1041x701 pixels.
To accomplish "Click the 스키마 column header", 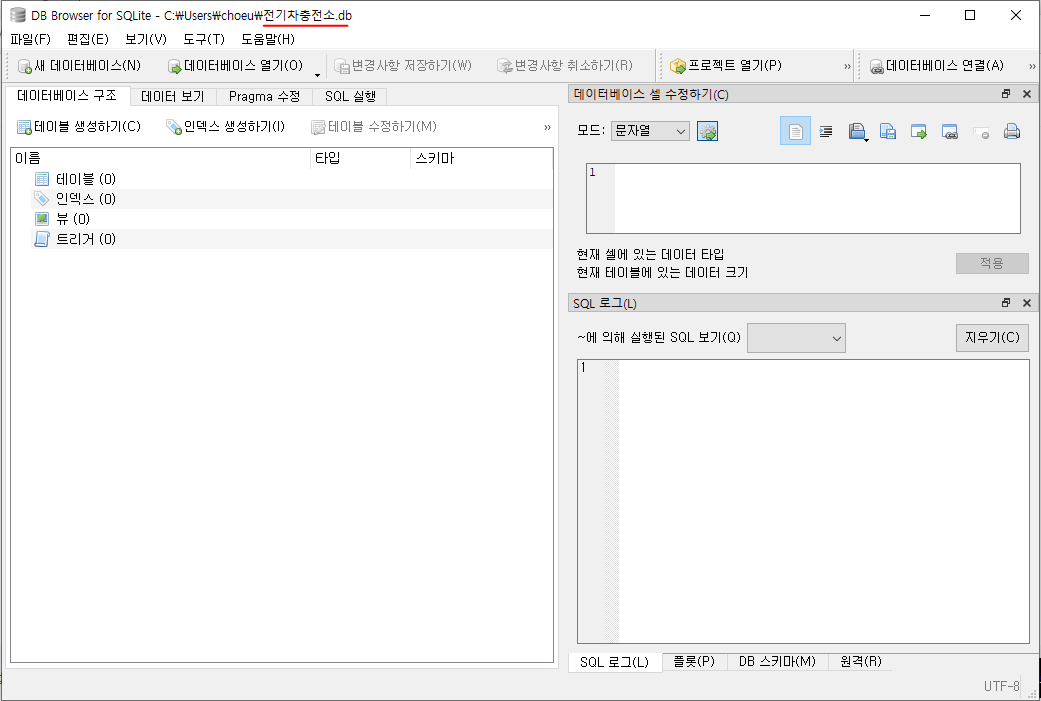I will [481, 158].
